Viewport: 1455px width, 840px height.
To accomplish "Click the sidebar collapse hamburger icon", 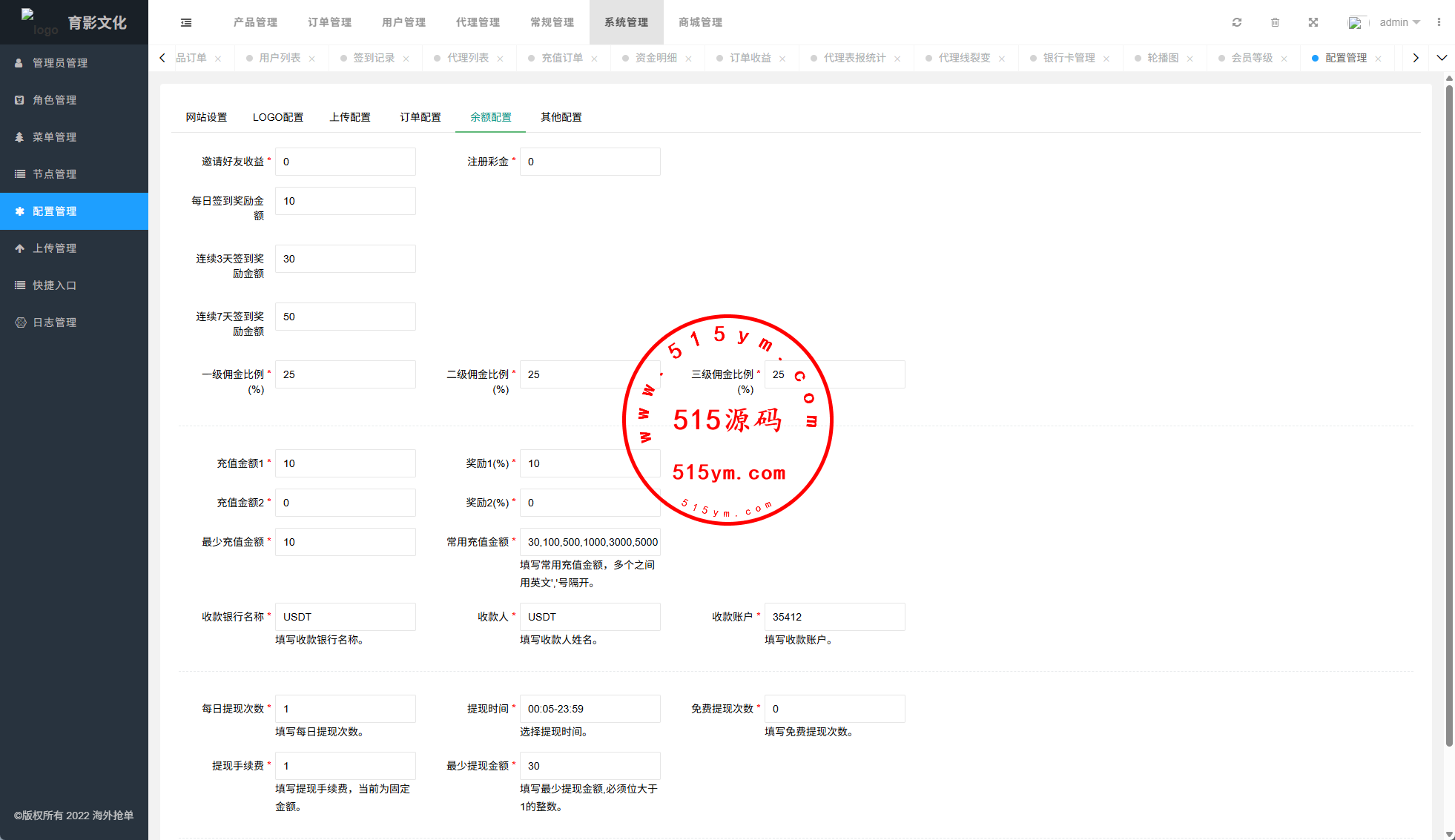I will tap(186, 22).
